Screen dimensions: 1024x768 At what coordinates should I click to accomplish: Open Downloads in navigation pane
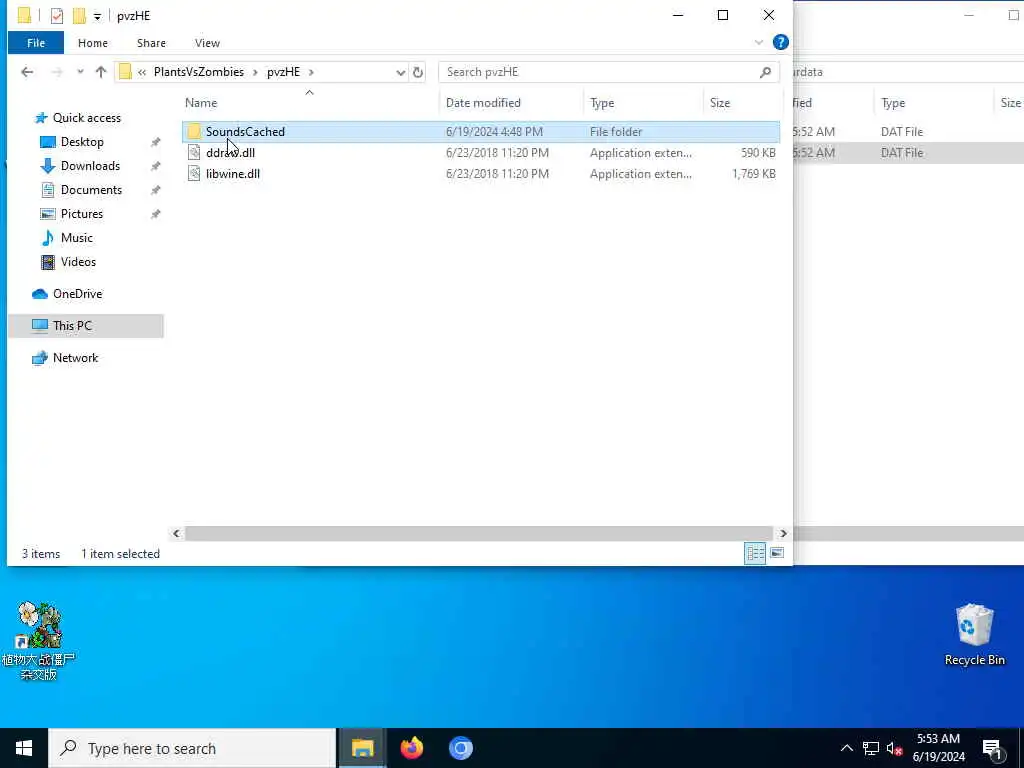[x=90, y=166]
